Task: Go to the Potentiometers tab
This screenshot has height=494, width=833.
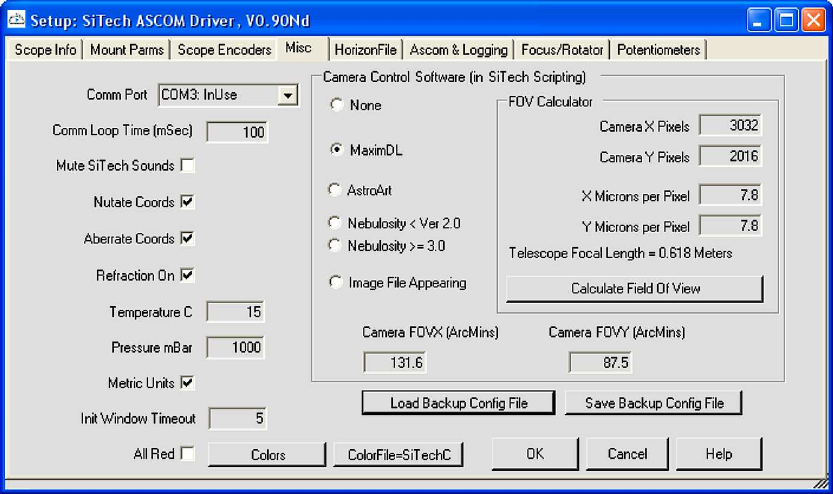Action: (658, 50)
